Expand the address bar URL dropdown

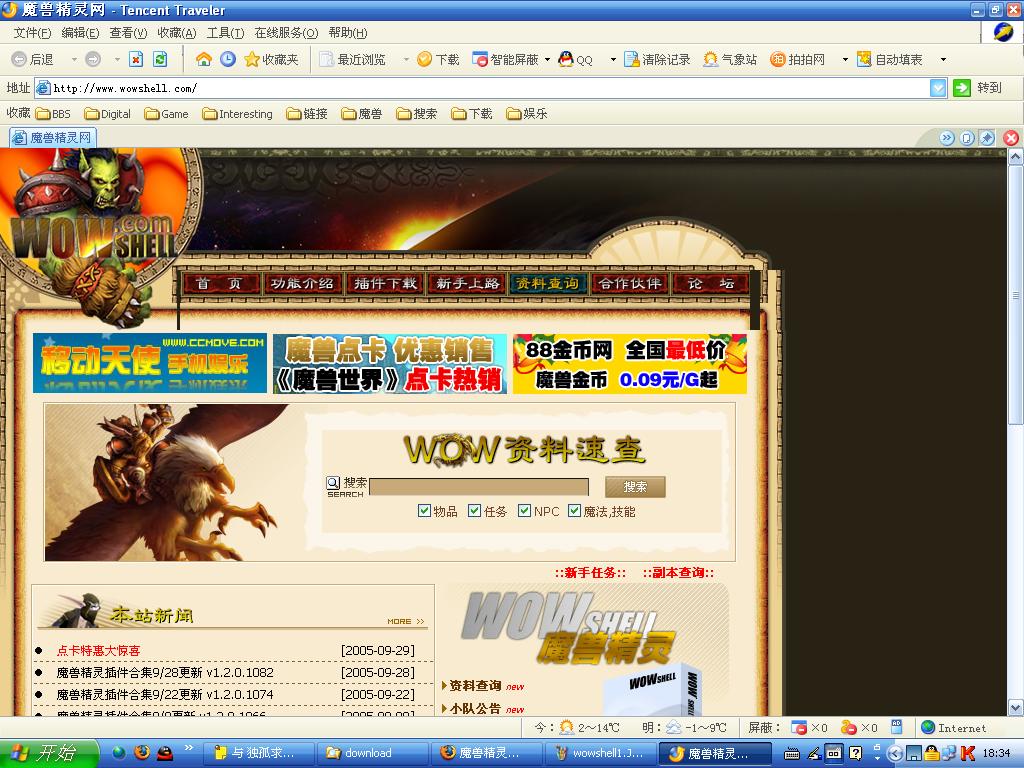[938, 88]
